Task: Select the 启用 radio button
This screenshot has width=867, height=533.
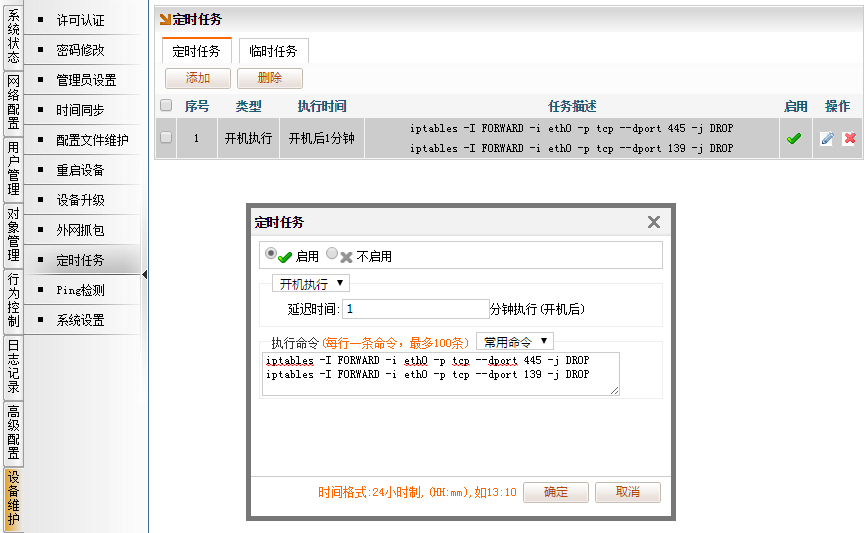Action: point(271,255)
